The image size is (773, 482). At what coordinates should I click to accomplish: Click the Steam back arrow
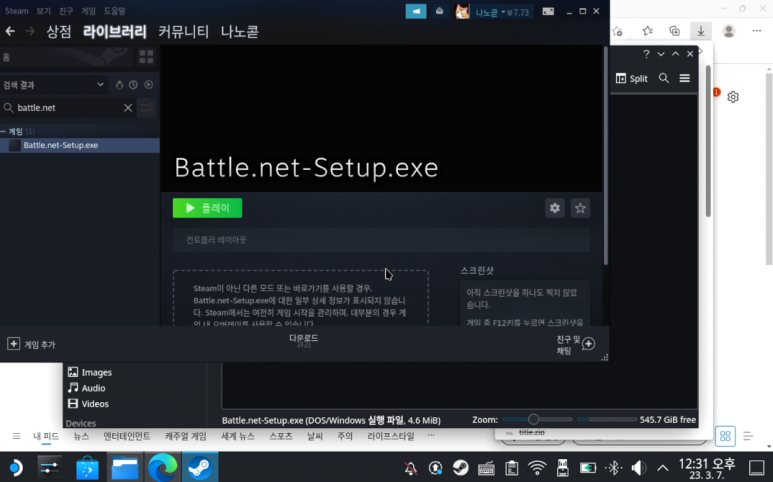10,32
